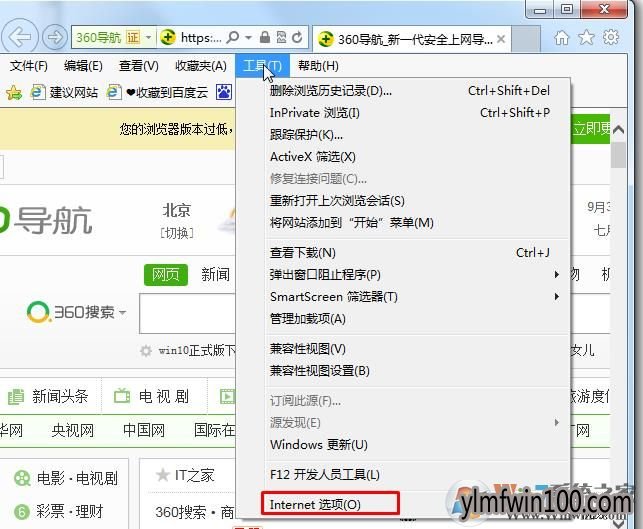Expand 弹出窗口阻止程序(P) submenu
The width and height of the screenshot is (643, 529).
pyautogui.click(x=556, y=274)
